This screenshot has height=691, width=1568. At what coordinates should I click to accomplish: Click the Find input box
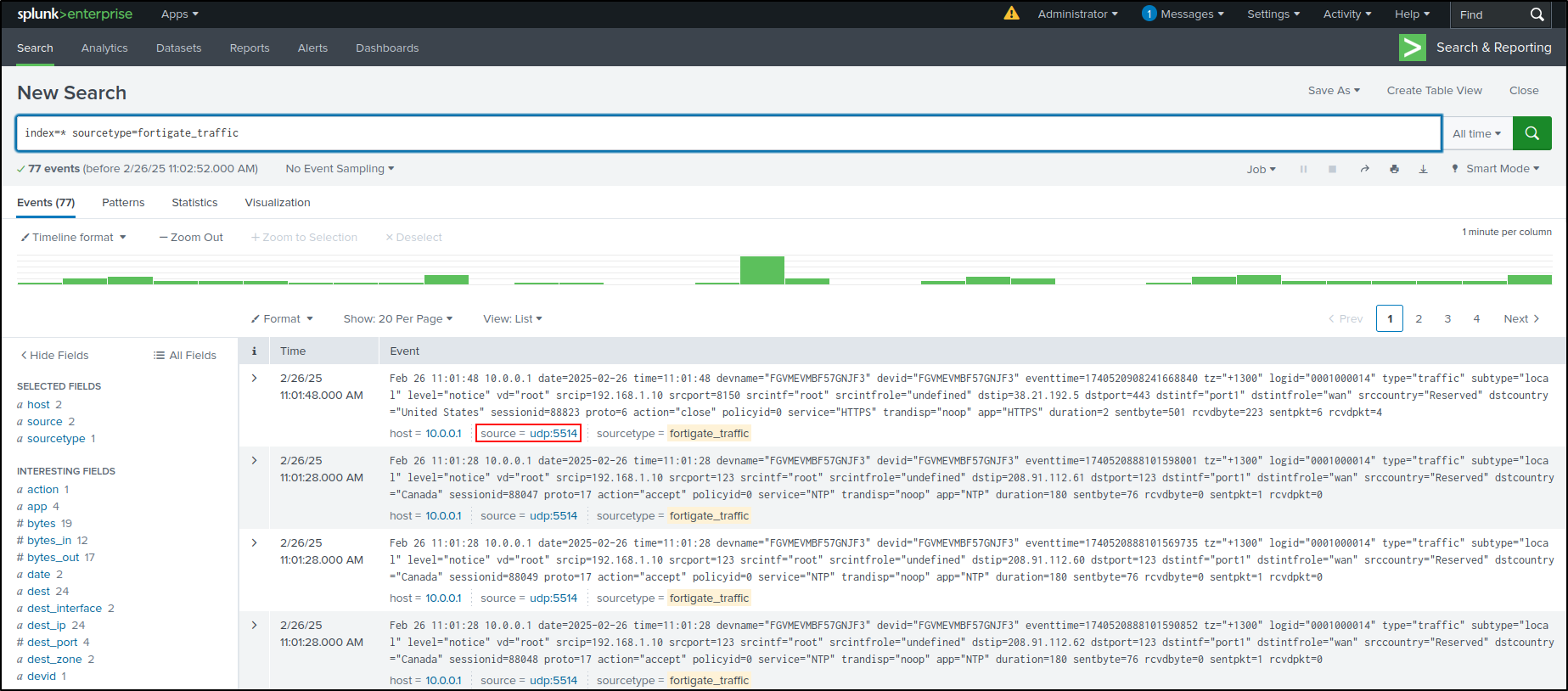tap(1490, 14)
